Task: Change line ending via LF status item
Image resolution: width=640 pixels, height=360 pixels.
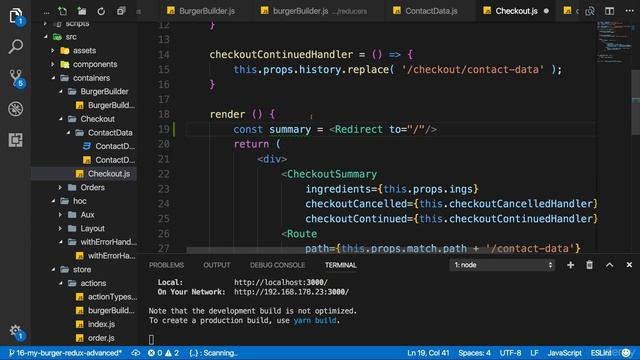Action: click(534, 353)
